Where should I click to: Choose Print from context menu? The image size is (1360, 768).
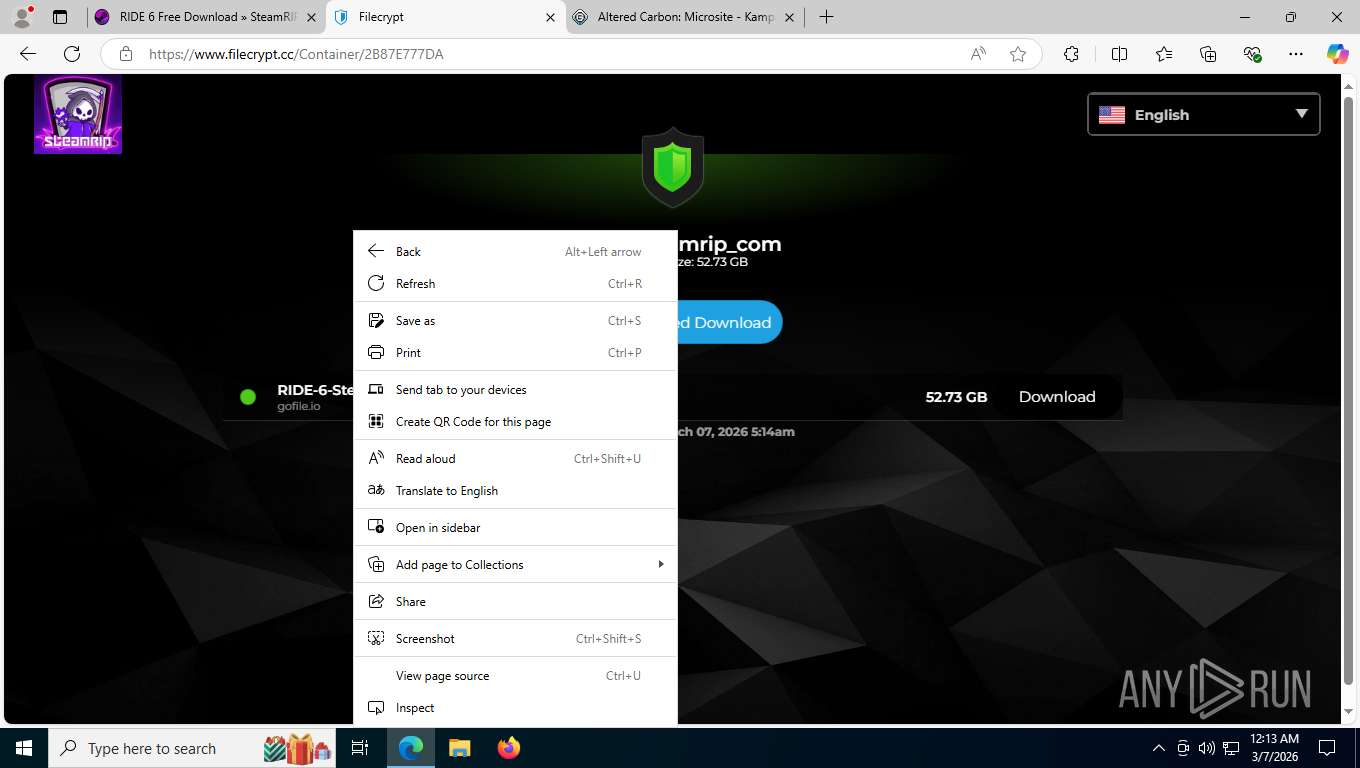(515, 353)
